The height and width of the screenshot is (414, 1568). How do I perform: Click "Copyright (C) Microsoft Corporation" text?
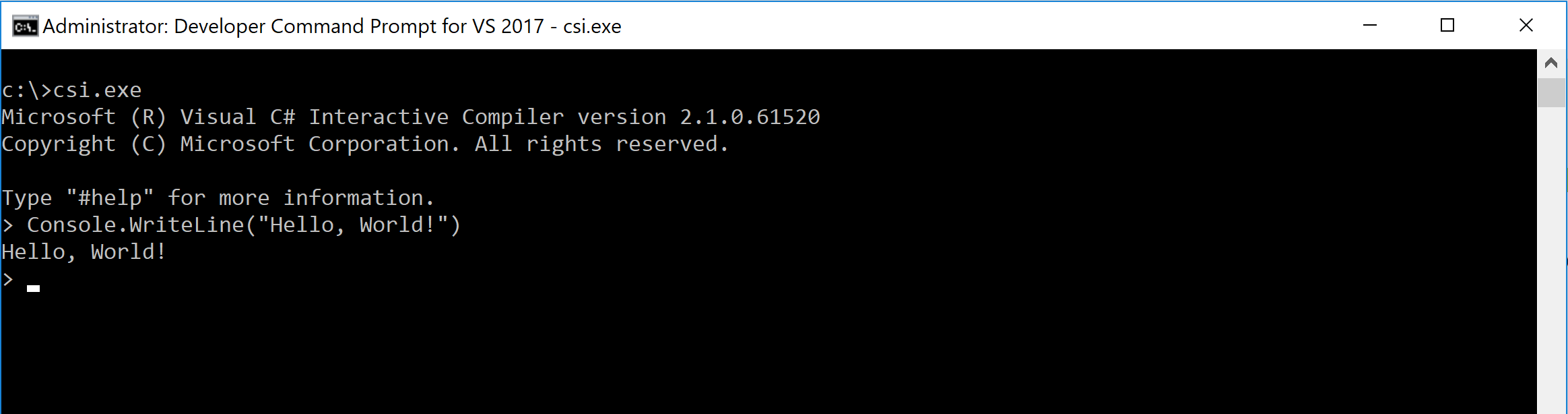pos(230,144)
